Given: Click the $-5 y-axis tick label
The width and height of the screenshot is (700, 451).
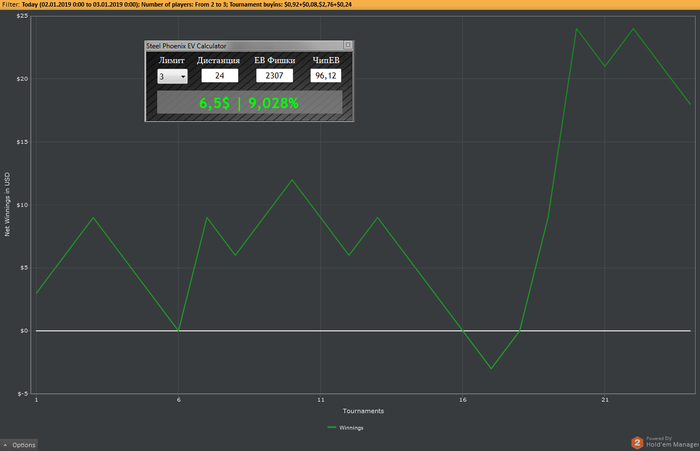Looking at the screenshot, I should coord(23,394).
